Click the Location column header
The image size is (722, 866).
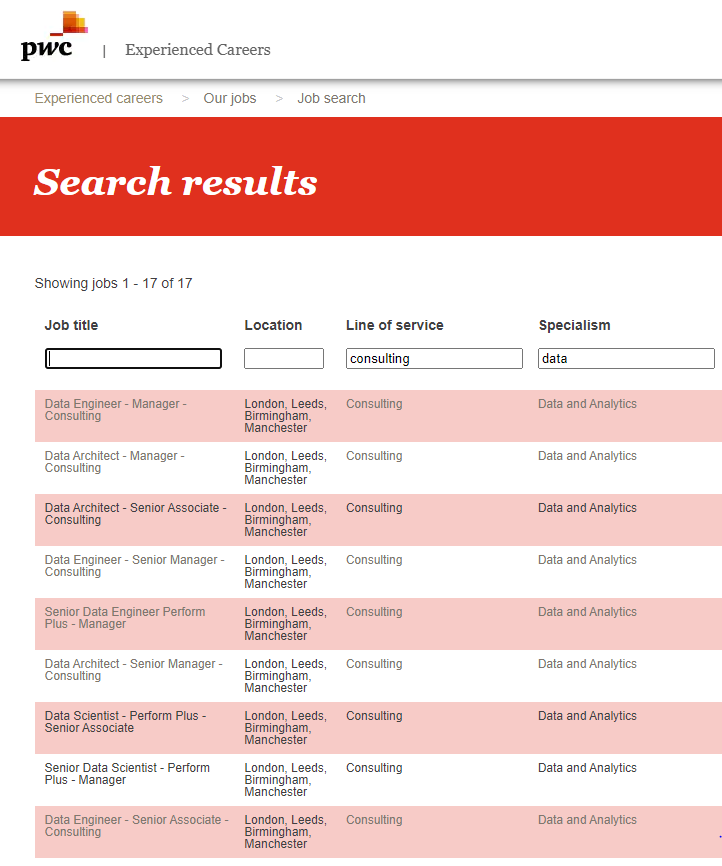click(x=273, y=325)
